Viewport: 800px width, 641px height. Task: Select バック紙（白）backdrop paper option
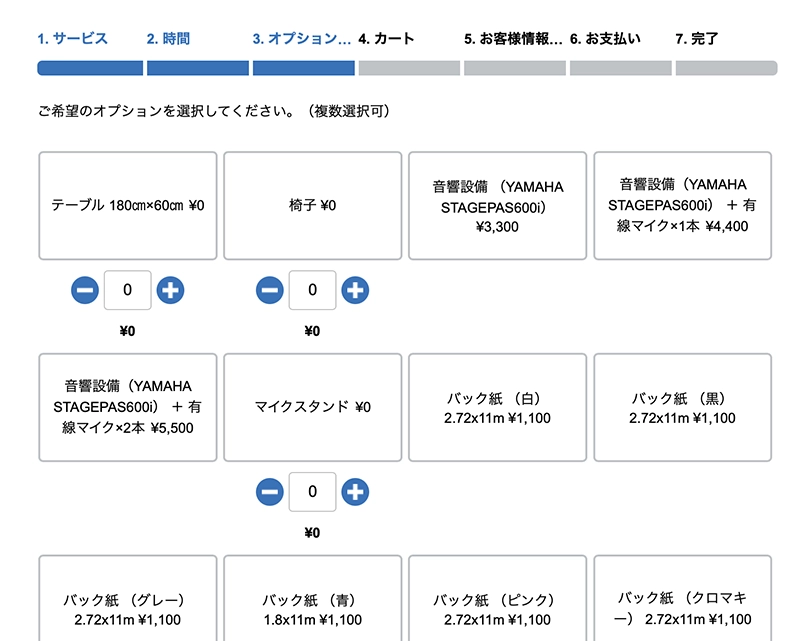point(497,407)
